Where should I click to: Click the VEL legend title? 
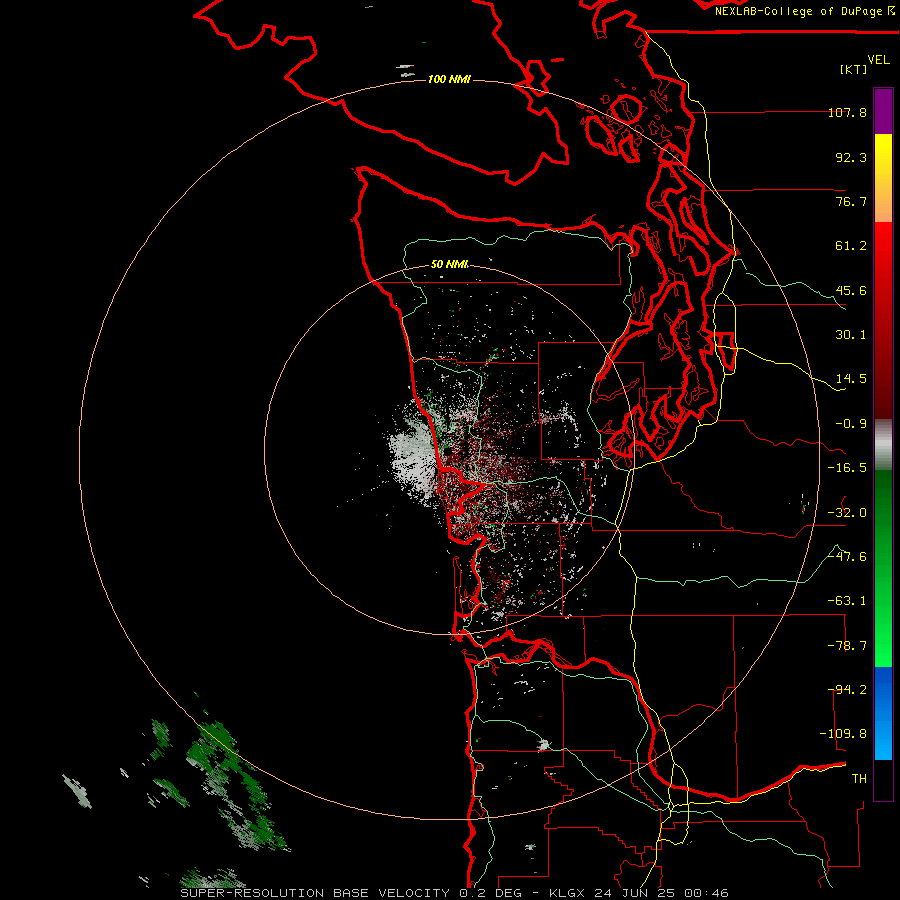(x=878, y=60)
